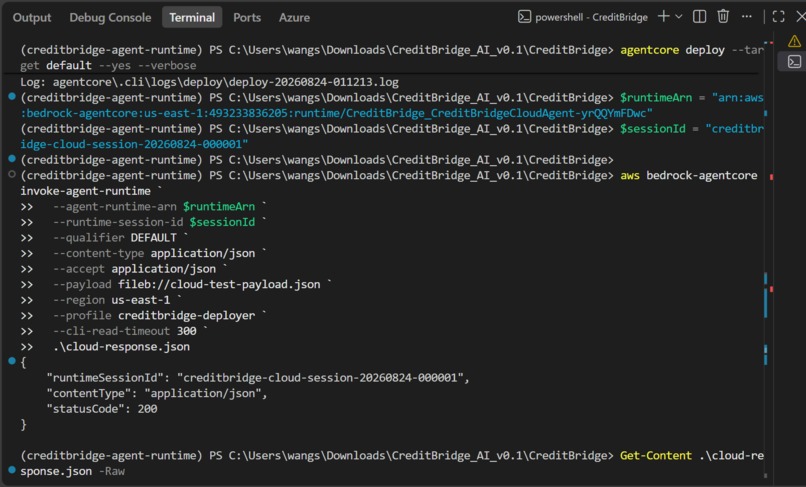Image resolution: width=806 pixels, height=487 pixels.
Task: Click the hollow decoration beside aws bedrock-agentcore command
Action: (12, 175)
